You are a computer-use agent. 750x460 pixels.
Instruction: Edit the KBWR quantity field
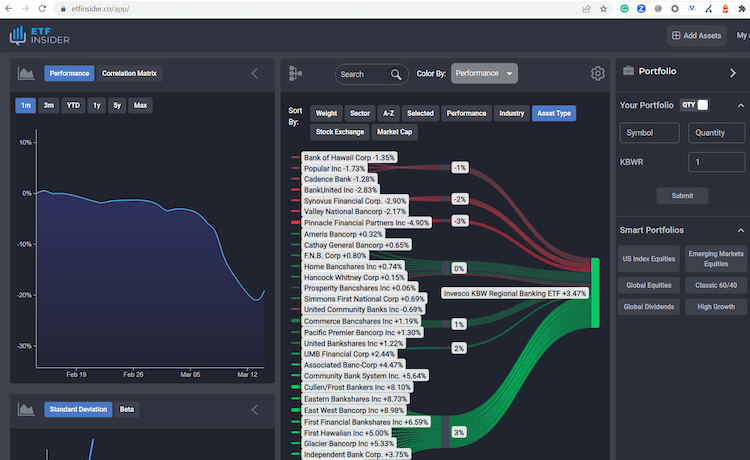pos(716,162)
